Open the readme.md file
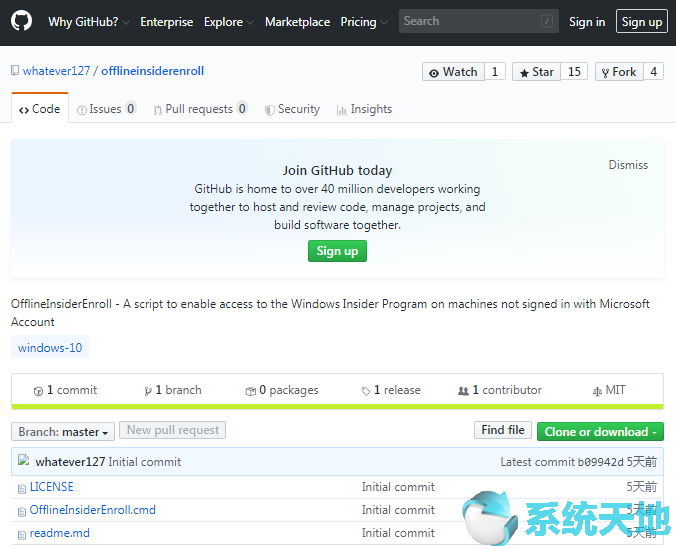 point(60,533)
